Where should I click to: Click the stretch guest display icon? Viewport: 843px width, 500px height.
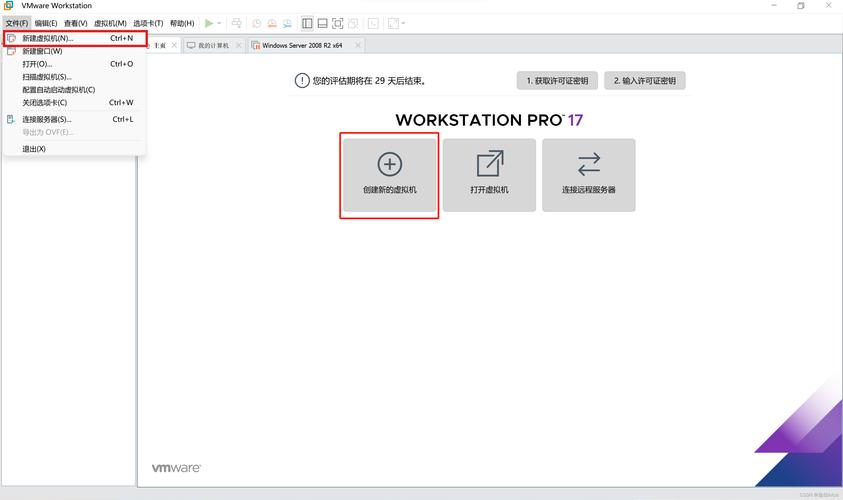pos(394,23)
